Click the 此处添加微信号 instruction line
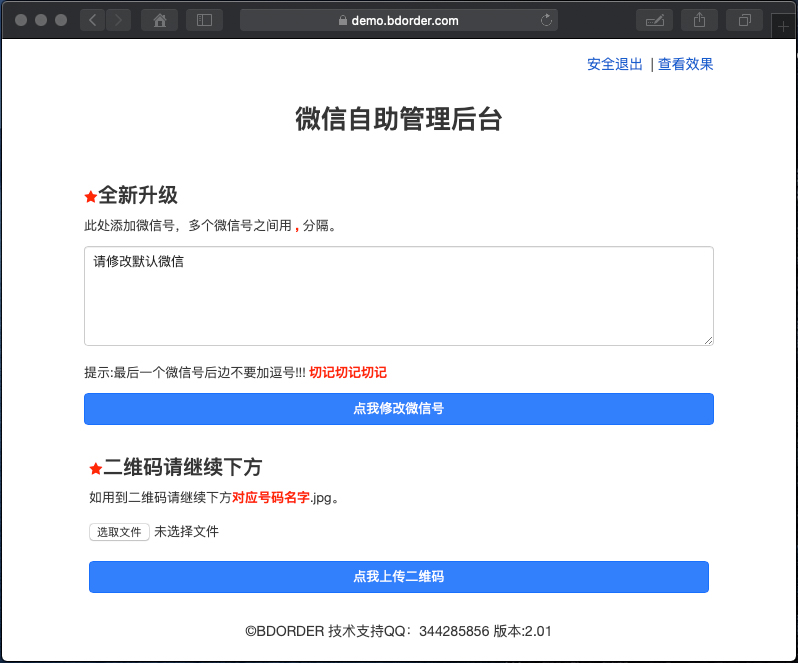The image size is (798, 663). tap(211, 225)
